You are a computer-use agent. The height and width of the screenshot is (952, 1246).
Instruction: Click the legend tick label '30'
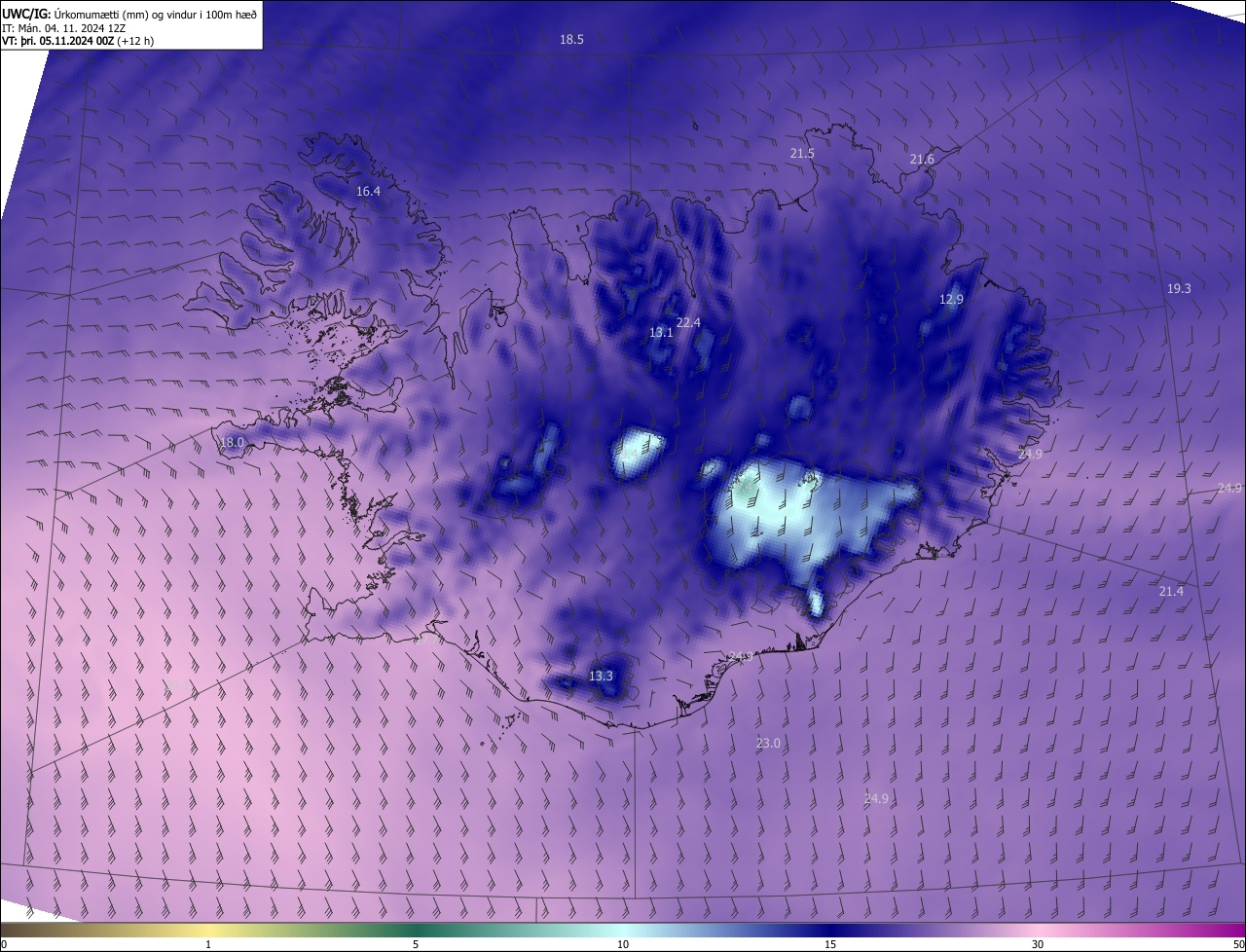(1038, 945)
